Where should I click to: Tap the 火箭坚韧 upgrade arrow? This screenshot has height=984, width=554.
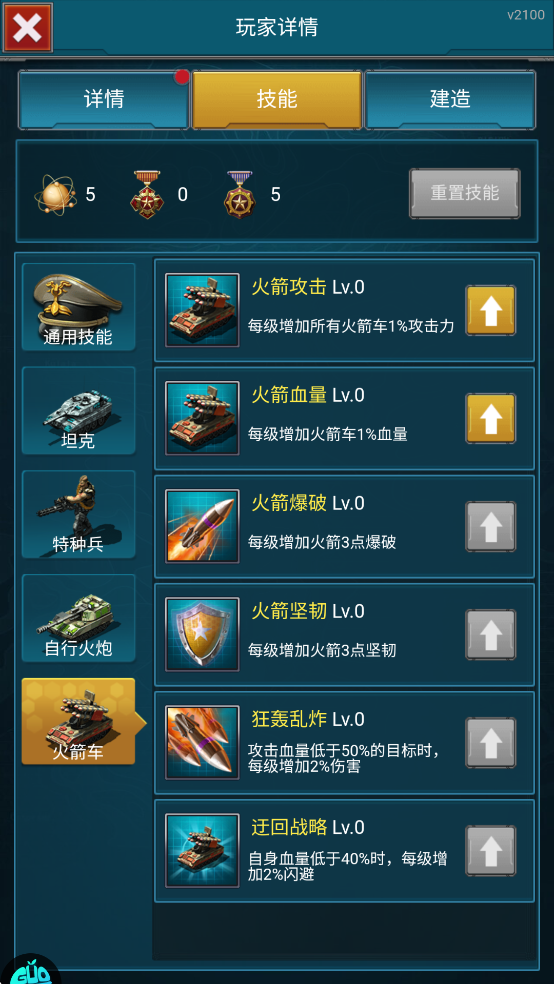coord(490,634)
